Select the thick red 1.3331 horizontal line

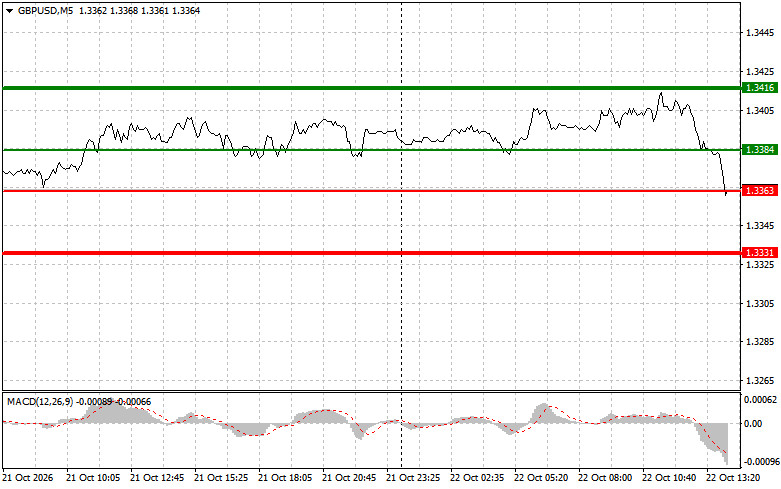coord(372,253)
